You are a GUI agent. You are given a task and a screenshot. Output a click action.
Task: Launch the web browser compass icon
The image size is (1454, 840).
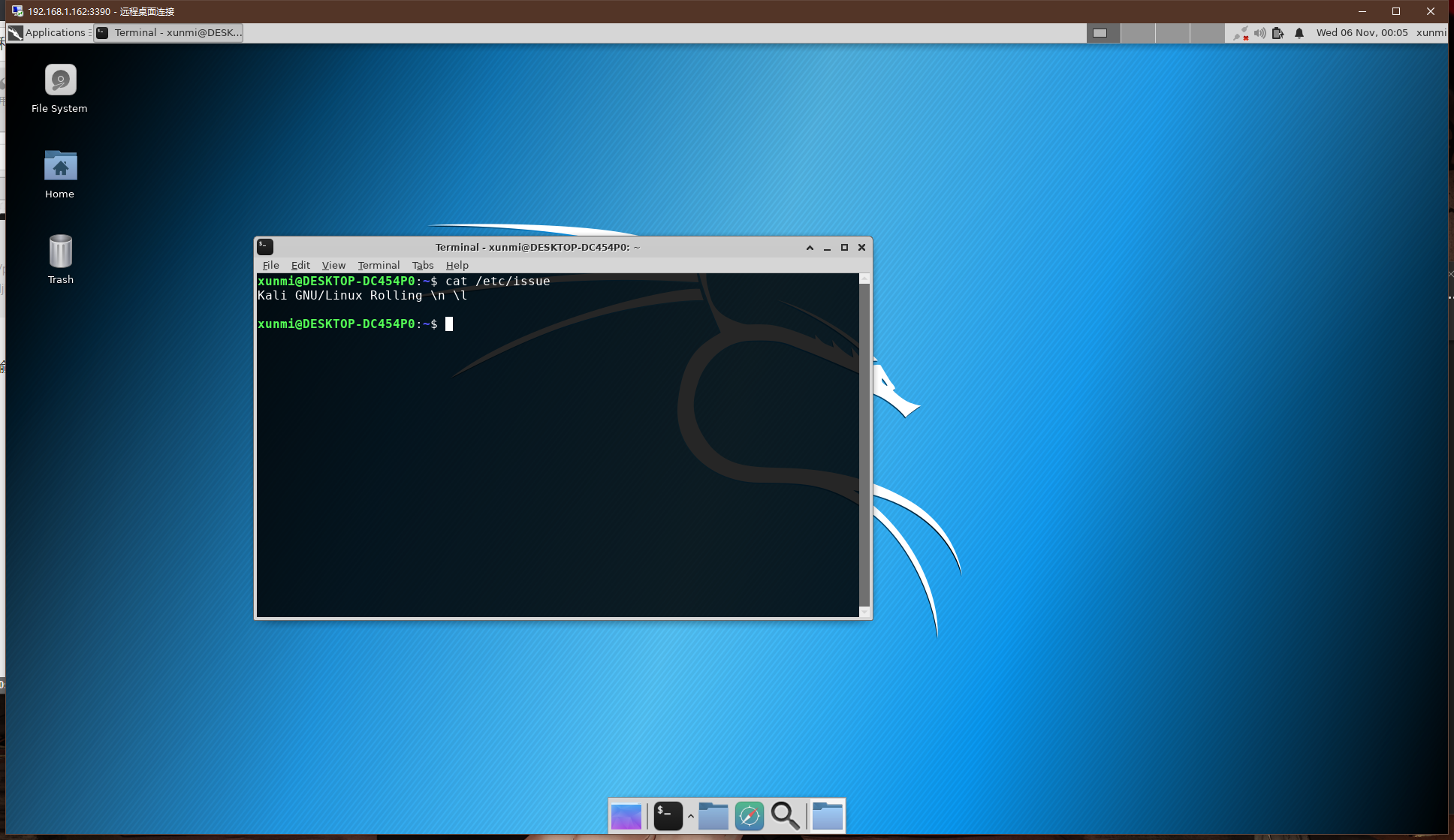(x=749, y=816)
